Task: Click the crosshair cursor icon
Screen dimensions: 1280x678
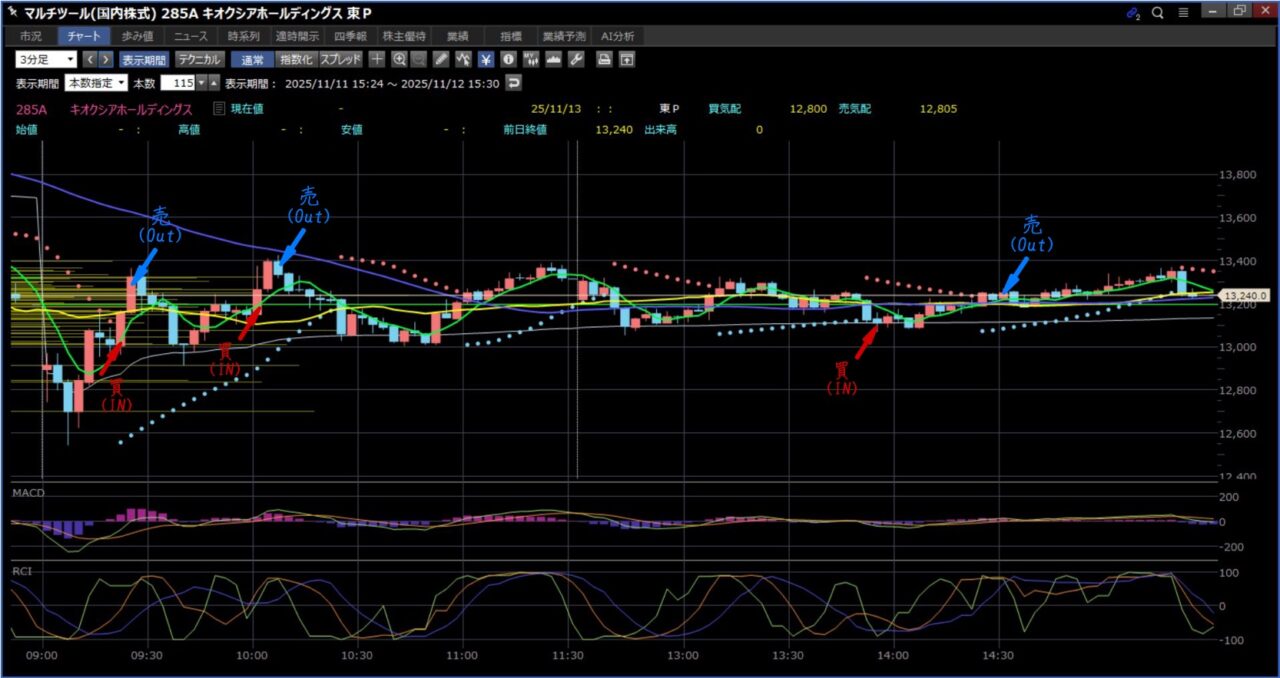Action: point(378,59)
